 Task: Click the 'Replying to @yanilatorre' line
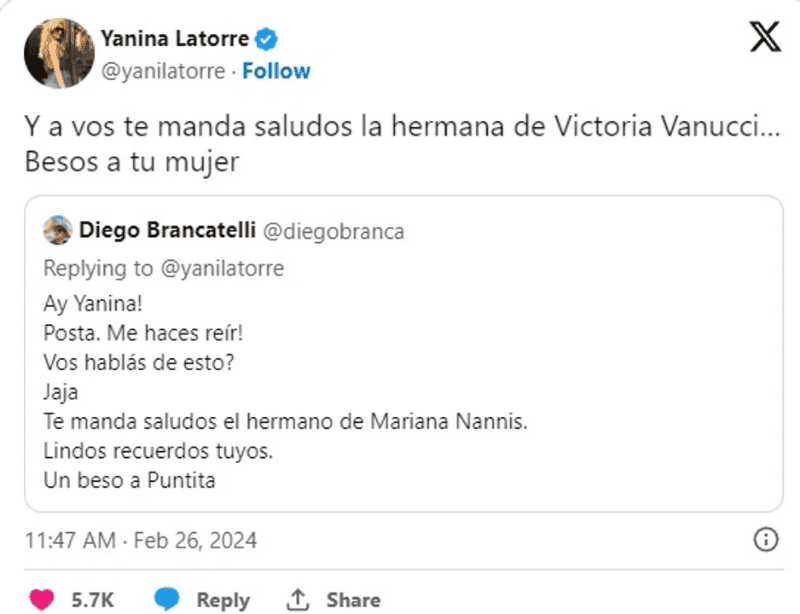pos(164,268)
